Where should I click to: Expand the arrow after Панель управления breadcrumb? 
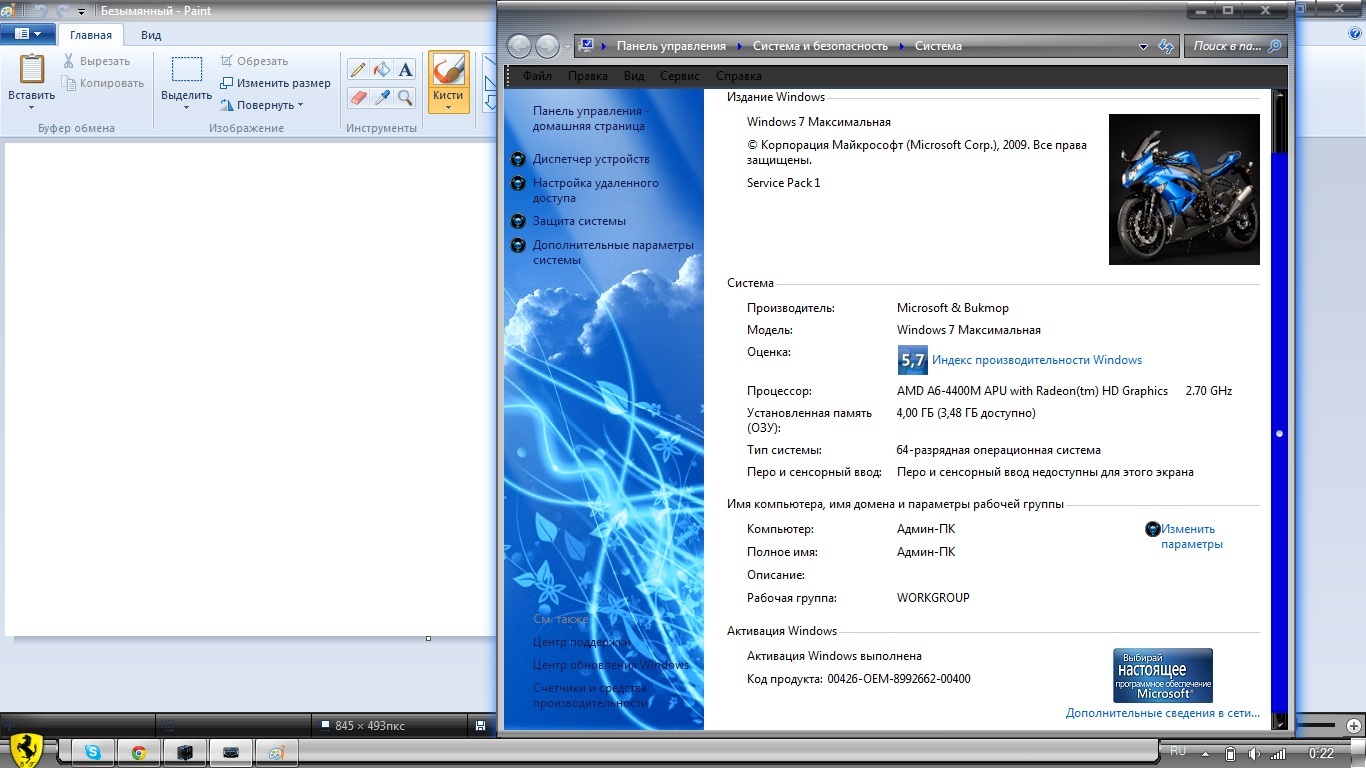click(x=739, y=46)
